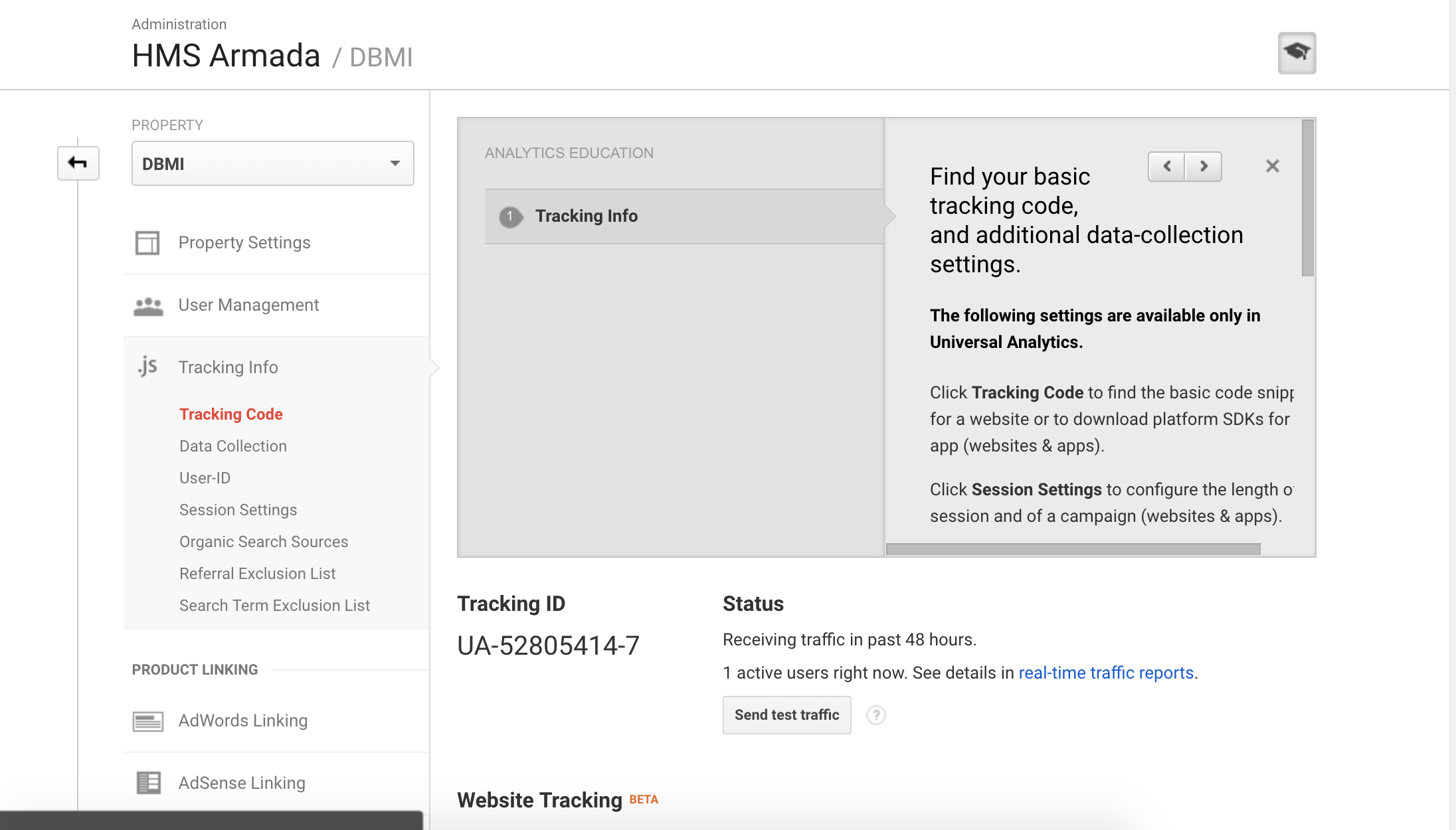Screen dimensions: 1456x830
Task: Go to previous education tip
Action: pos(1167,166)
